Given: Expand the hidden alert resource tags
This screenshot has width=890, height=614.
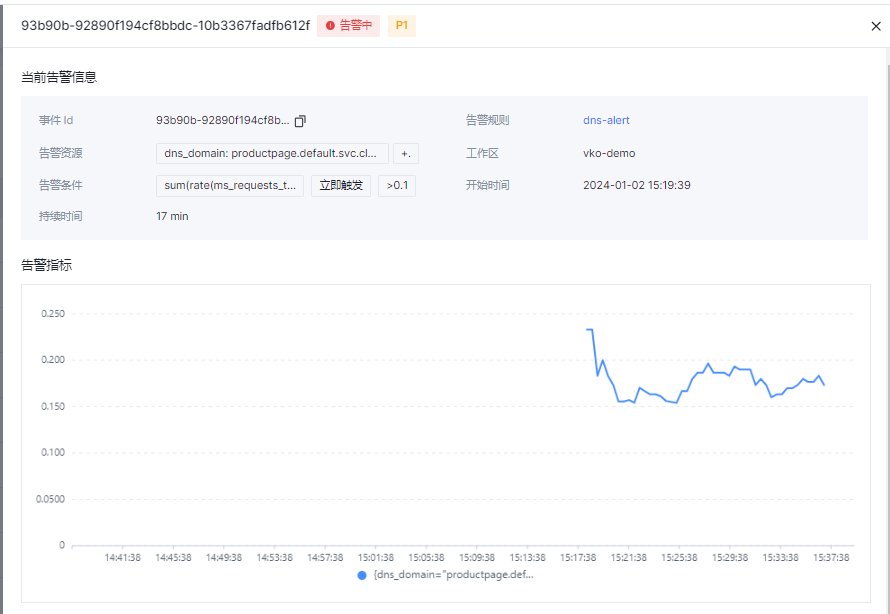Looking at the screenshot, I should (405, 154).
